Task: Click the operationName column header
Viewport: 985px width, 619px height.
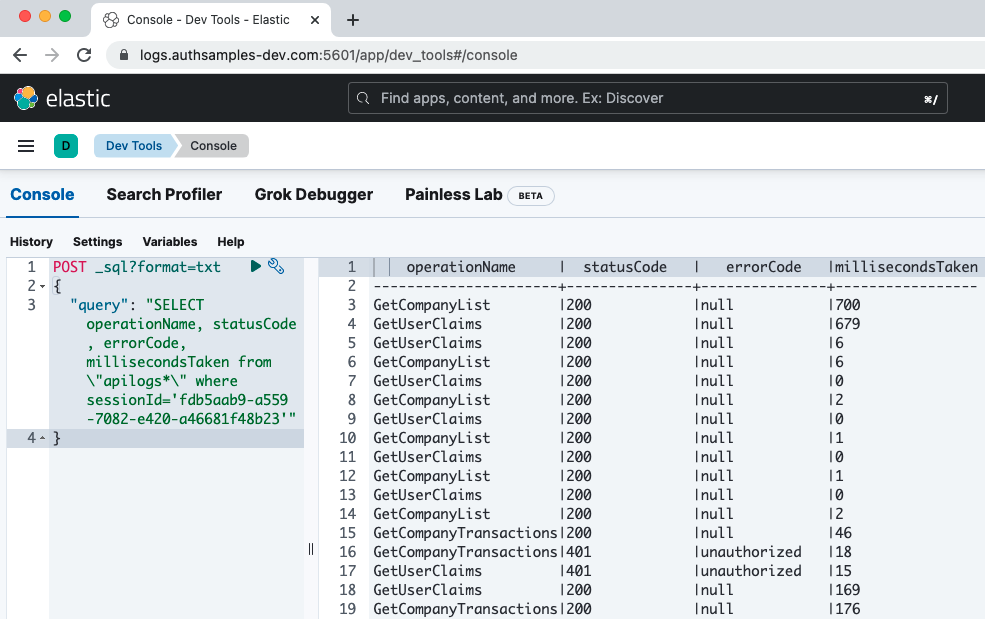Action: (x=461, y=267)
